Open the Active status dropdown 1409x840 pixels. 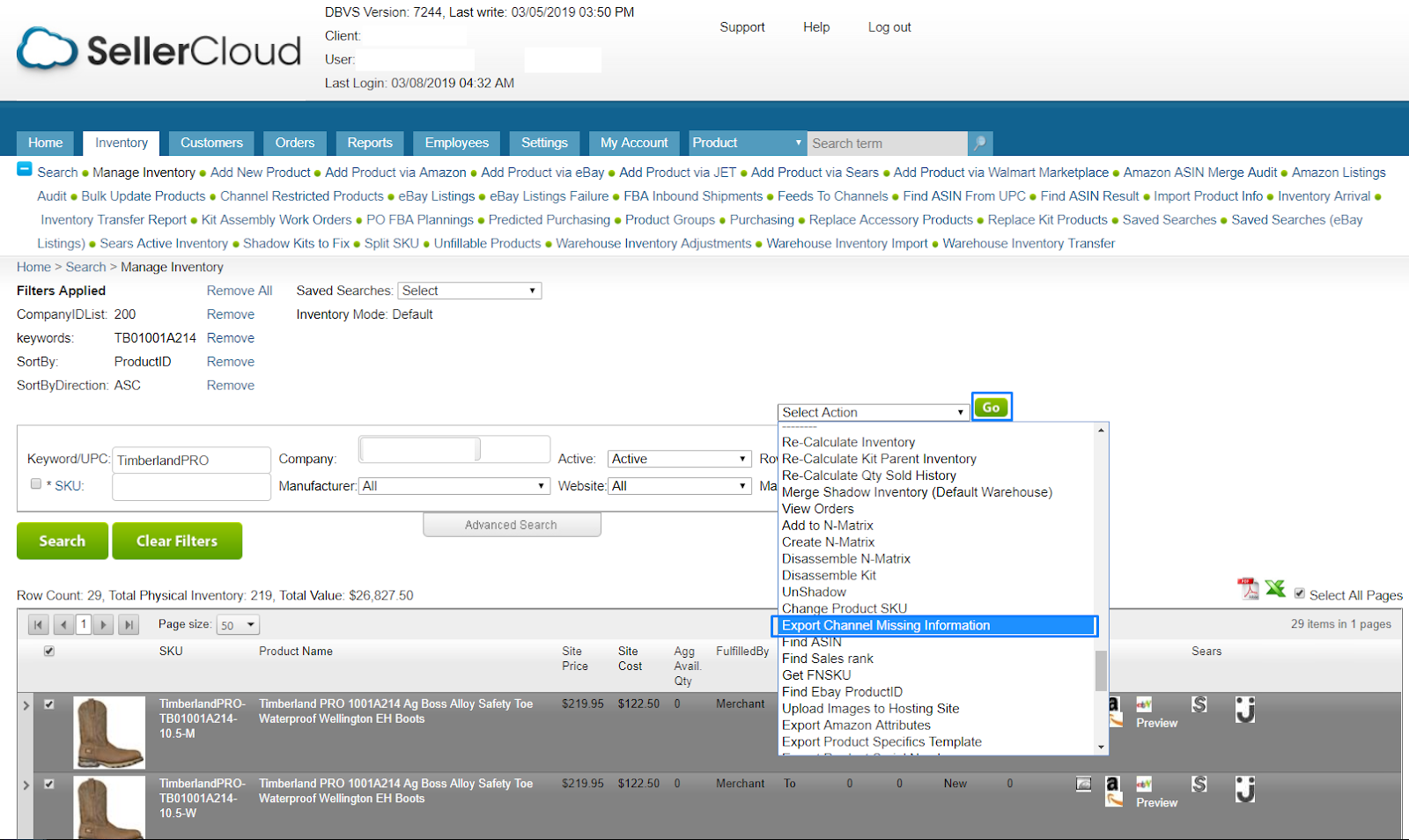(679, 459)
